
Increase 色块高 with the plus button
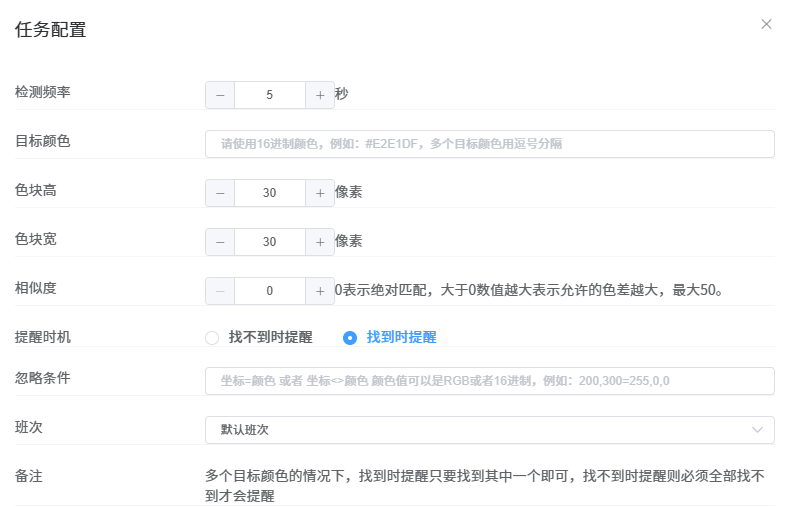(x=320, y=193)
